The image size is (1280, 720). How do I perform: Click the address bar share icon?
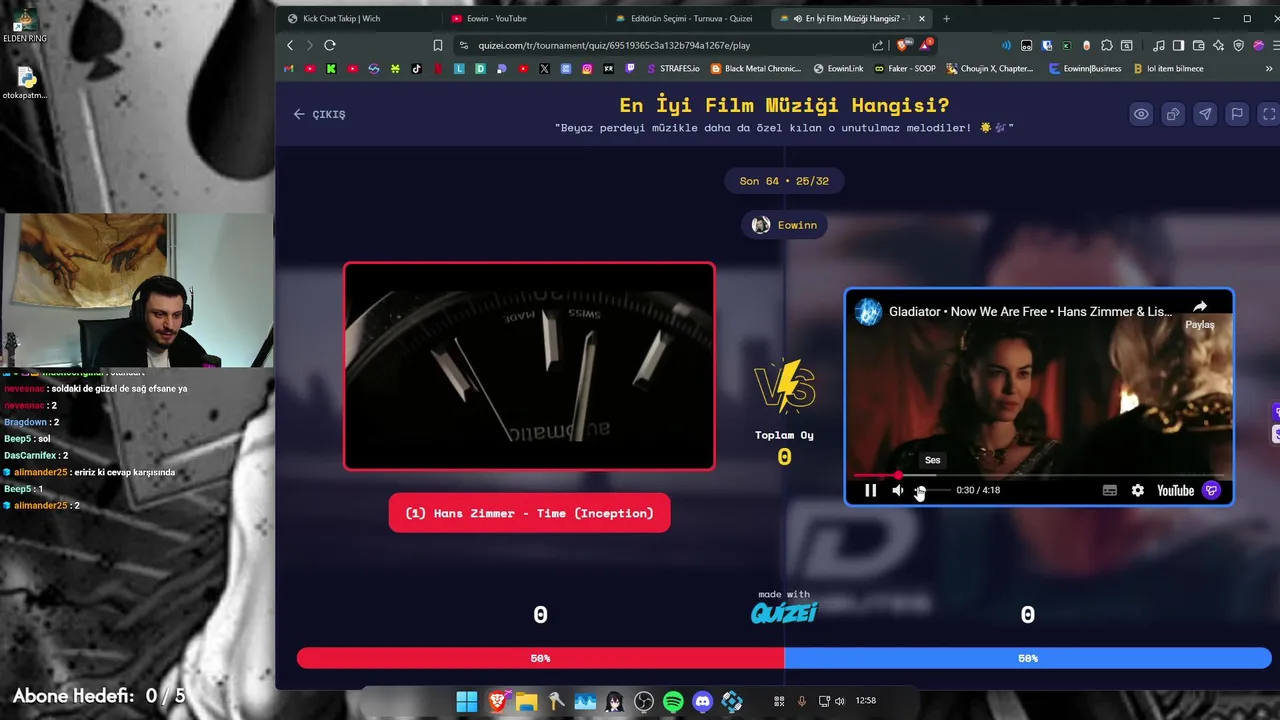click(878, 45)
